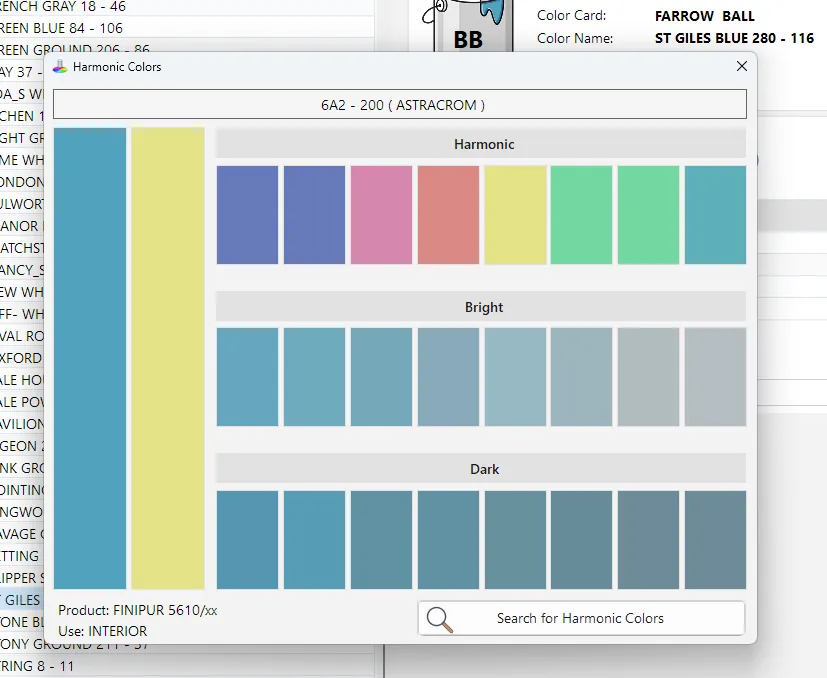Click the Bright section header
827x678 pixels.
(481, 307)
